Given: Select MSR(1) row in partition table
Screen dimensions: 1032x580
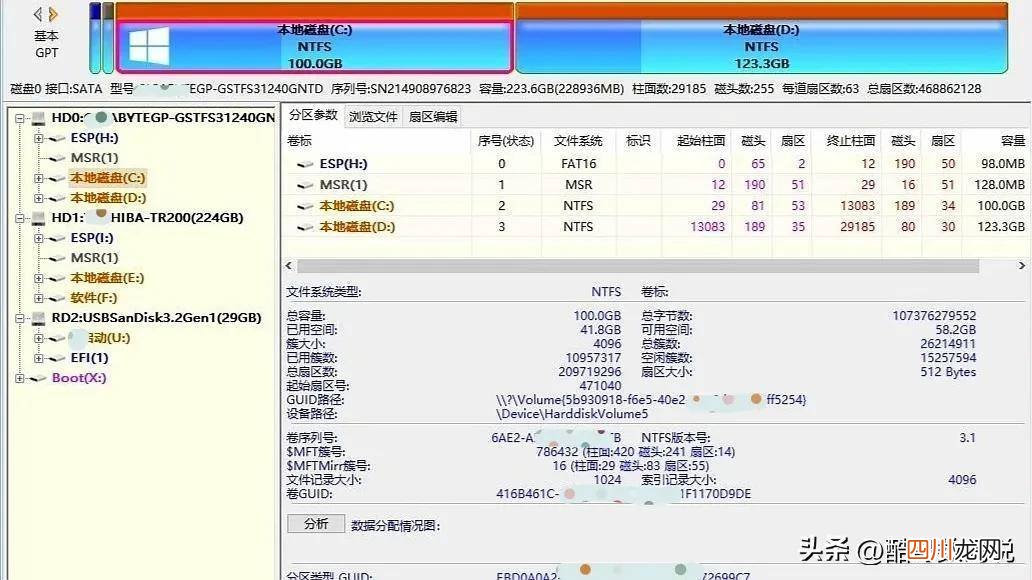Looking at the screenshot, I should 656,185.
